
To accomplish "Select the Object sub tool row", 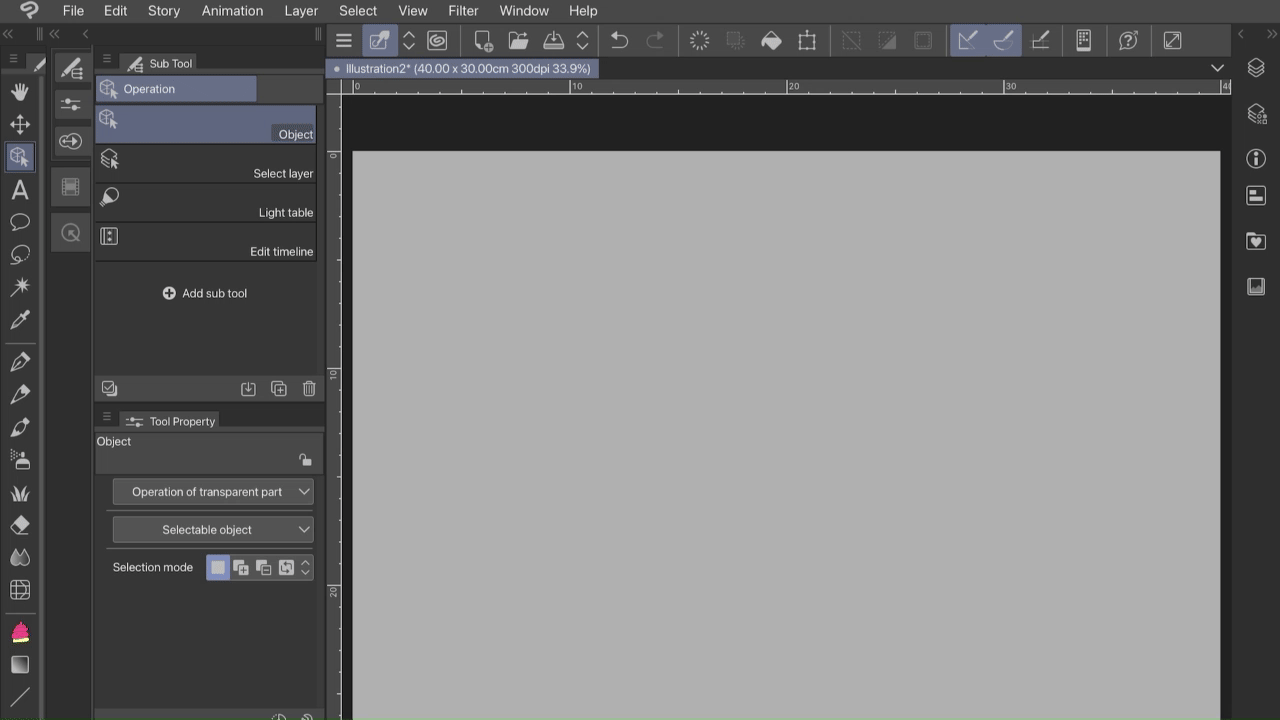I will point(206,124).
